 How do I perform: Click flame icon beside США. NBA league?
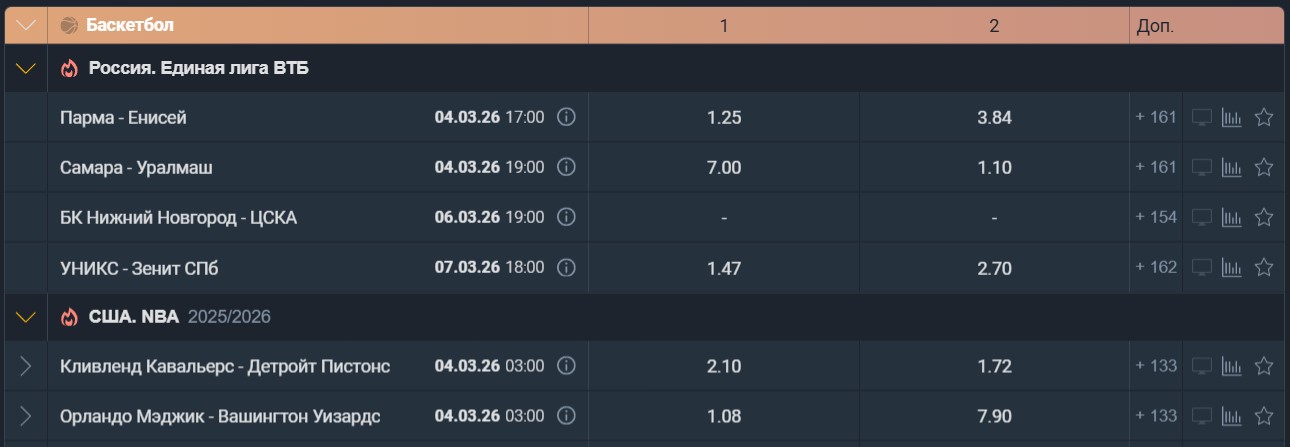69,317
